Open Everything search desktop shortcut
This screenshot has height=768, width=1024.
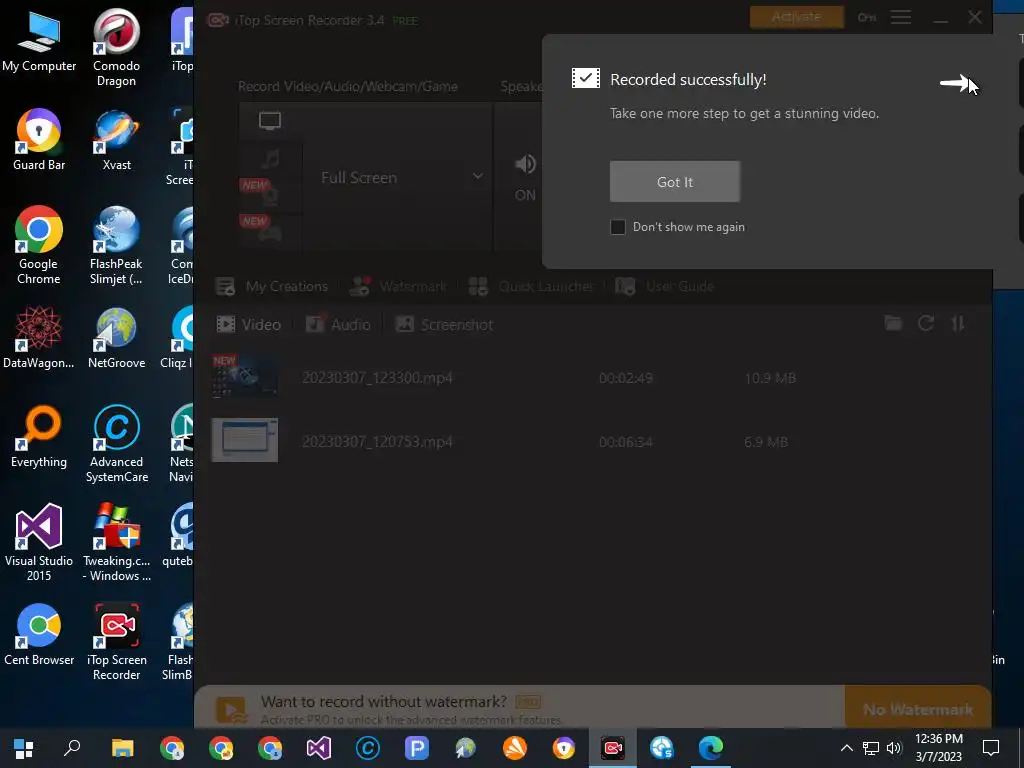click(x=39, y=437)
